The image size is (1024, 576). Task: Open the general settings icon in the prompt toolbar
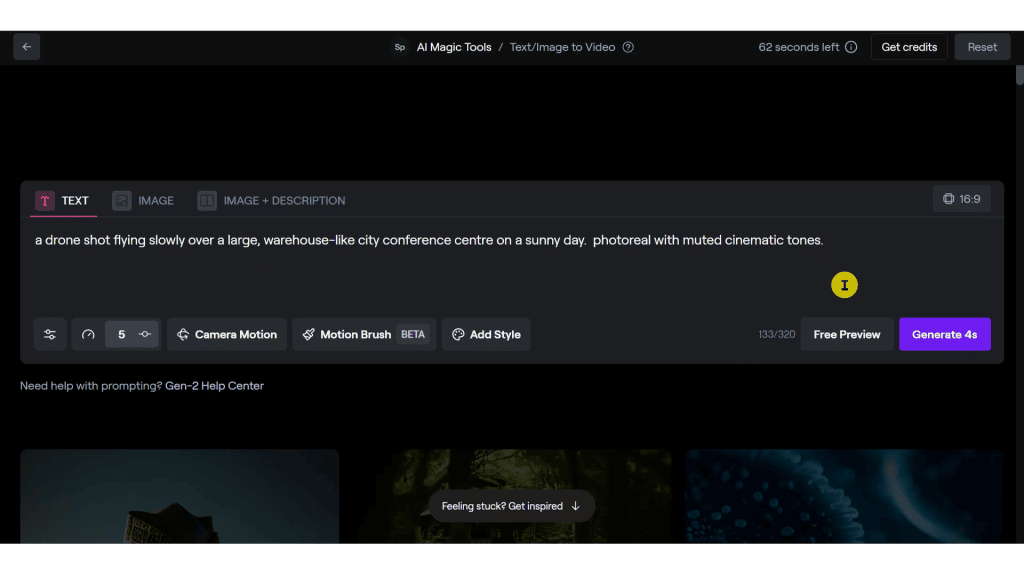(50, 334)
